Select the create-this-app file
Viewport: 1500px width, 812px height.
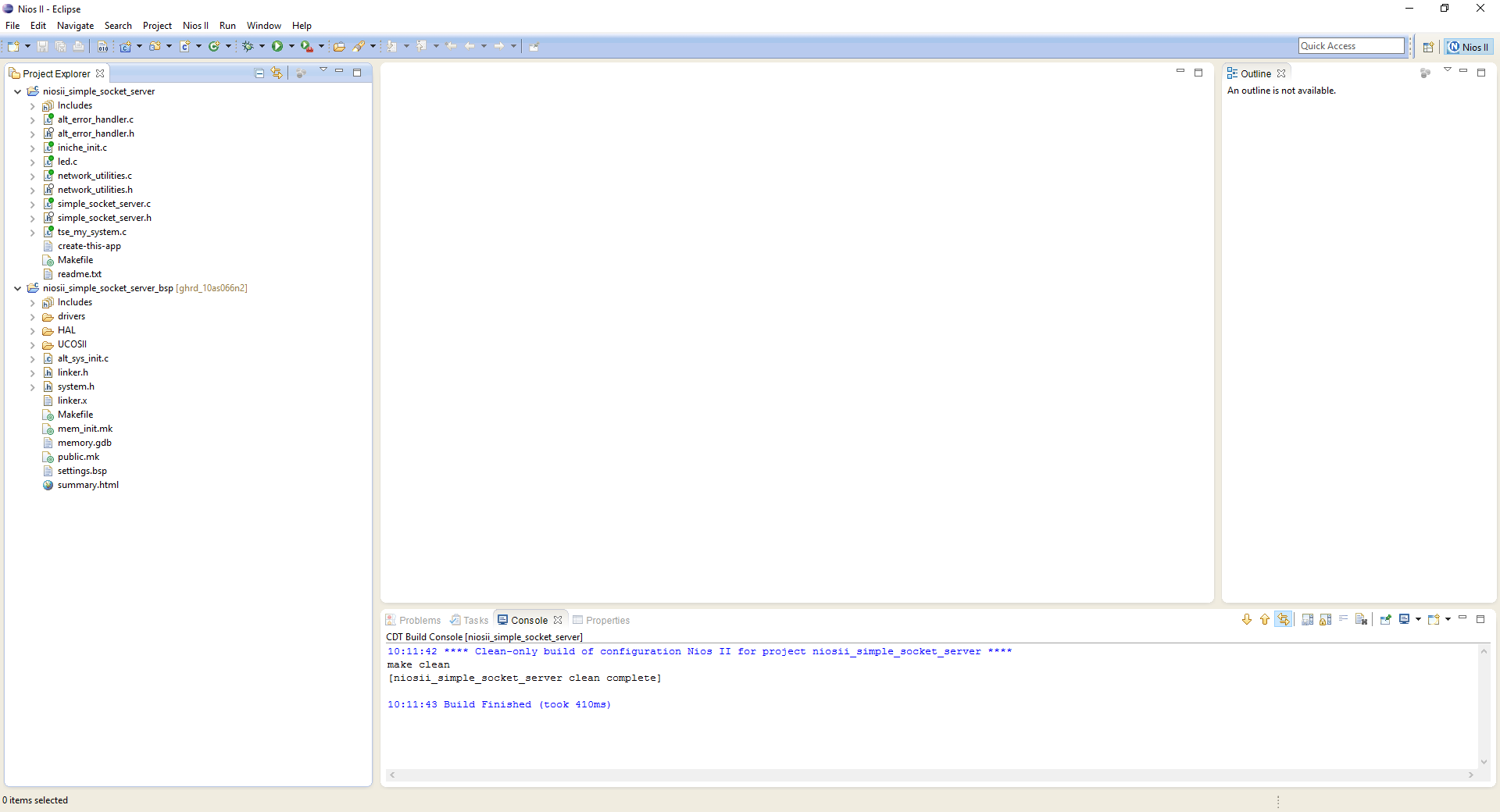pyautogui.click(x=89, y=246)
